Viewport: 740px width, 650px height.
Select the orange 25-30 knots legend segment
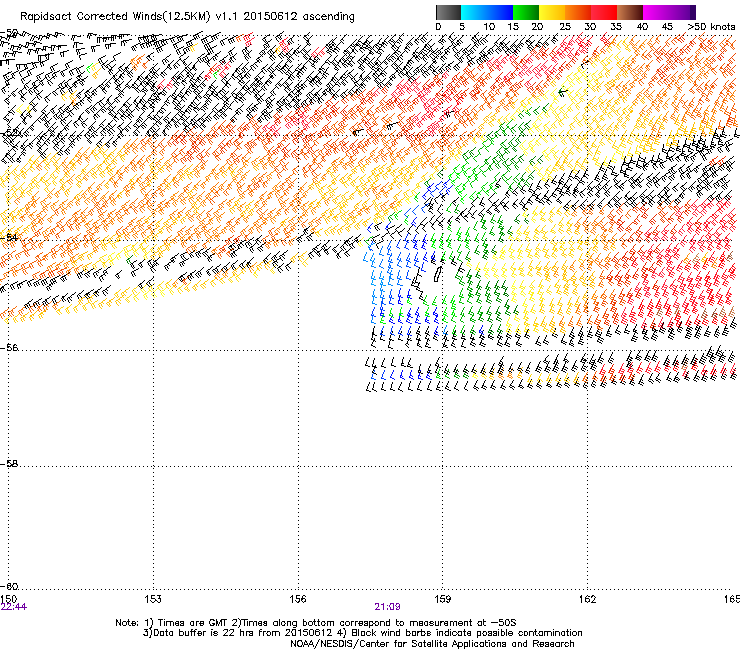point(578,12)
